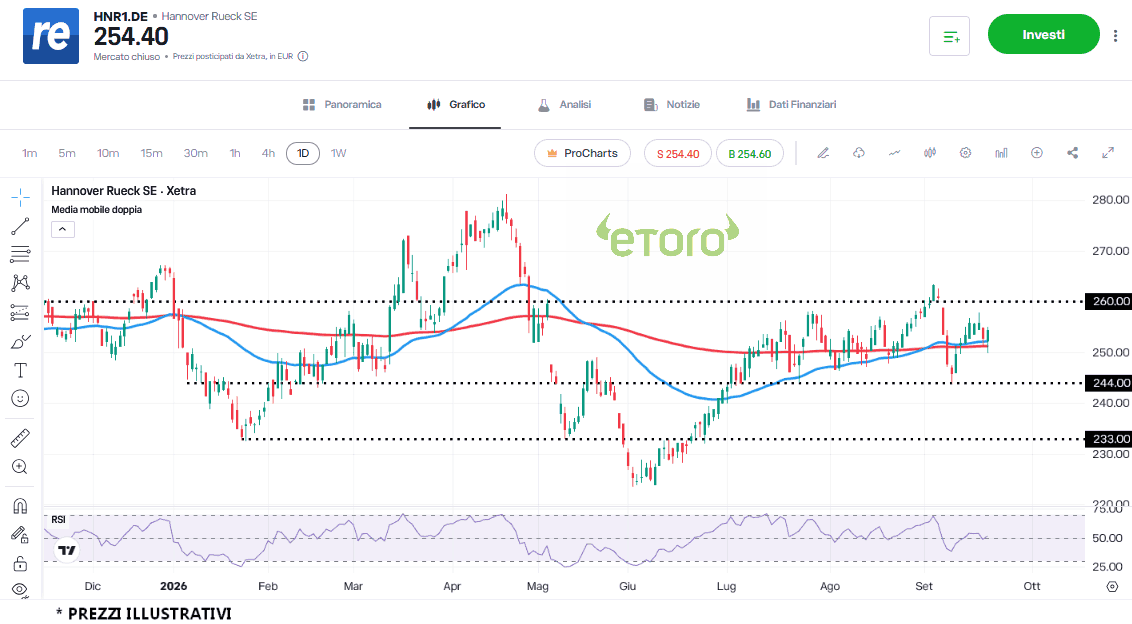
Task: Open the Notizie tab
Action: point(671,105)
